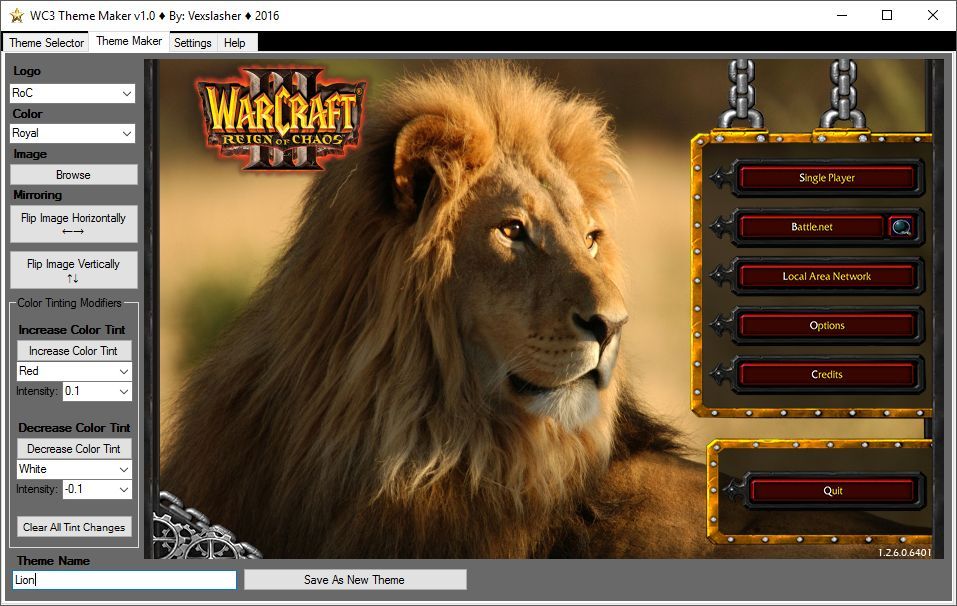The image size is (957, 606).
Task: Minimize the WC3 Theme Maker window
Action: pos(842,15)
